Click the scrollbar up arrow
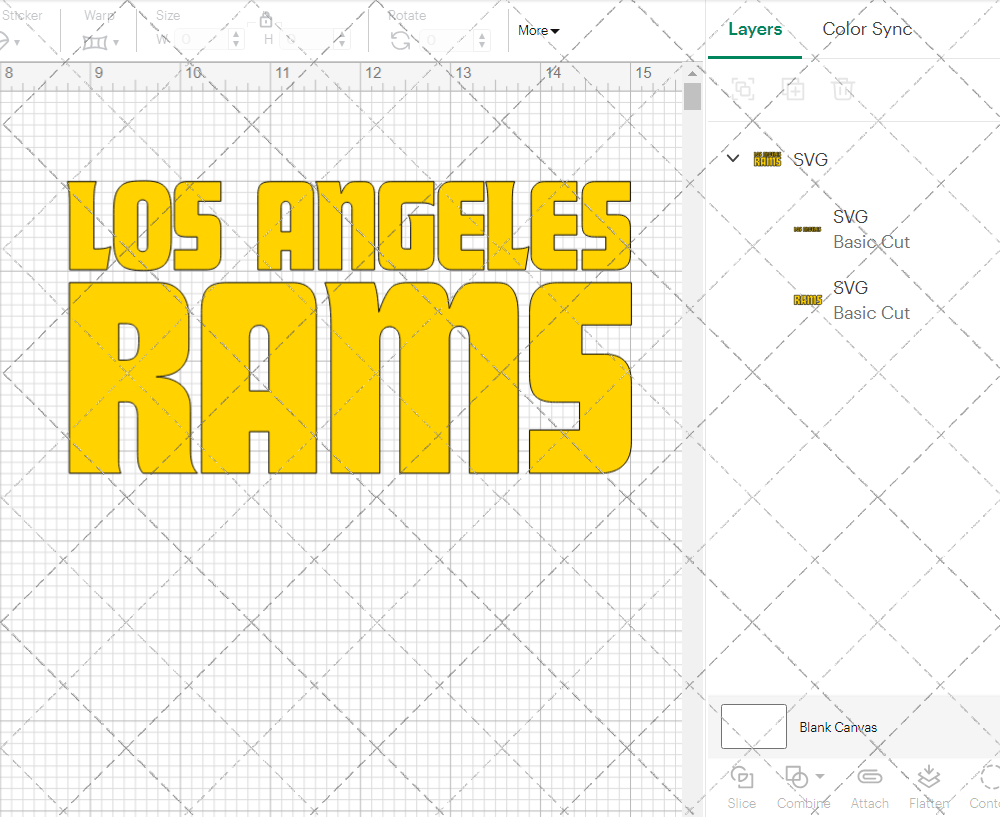This screenshot has width=1000, height=817. (x=692, y=73)
